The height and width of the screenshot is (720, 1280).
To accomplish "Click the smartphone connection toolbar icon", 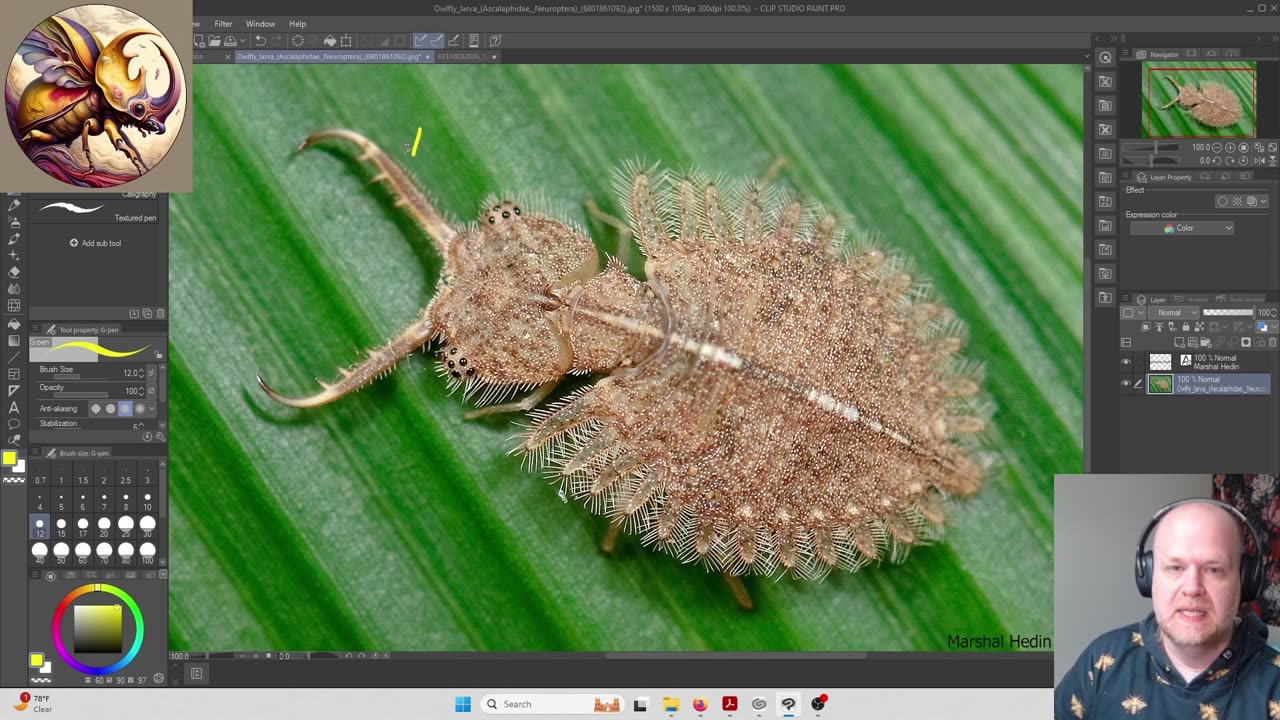I will point(474,41).
